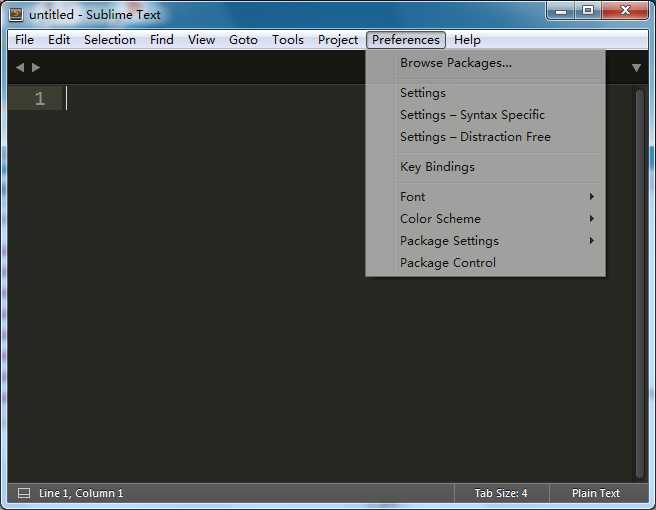Toggle the side panel switcher icon in status bar
This screenshot has width=656, height=510.
(x=24, y=493)
